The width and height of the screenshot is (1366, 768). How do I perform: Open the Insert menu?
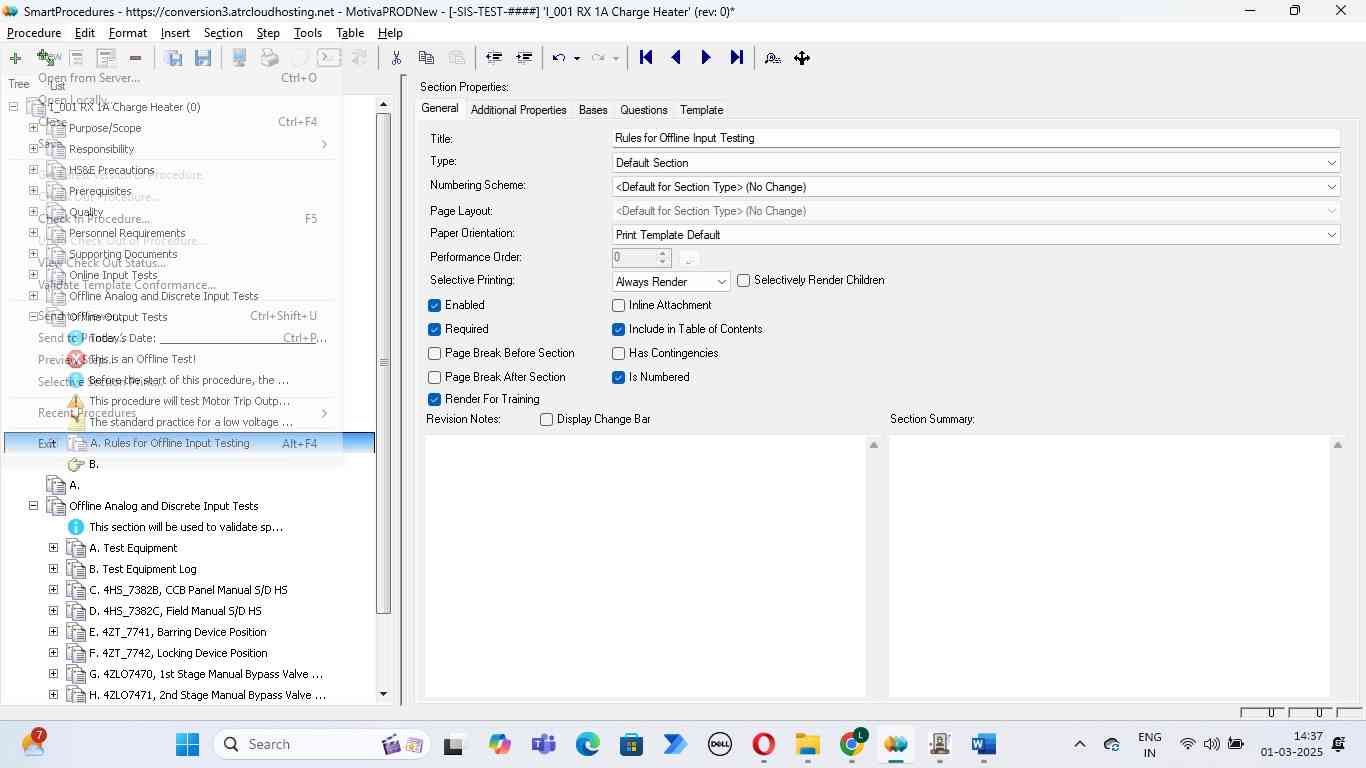pos(175,33)
